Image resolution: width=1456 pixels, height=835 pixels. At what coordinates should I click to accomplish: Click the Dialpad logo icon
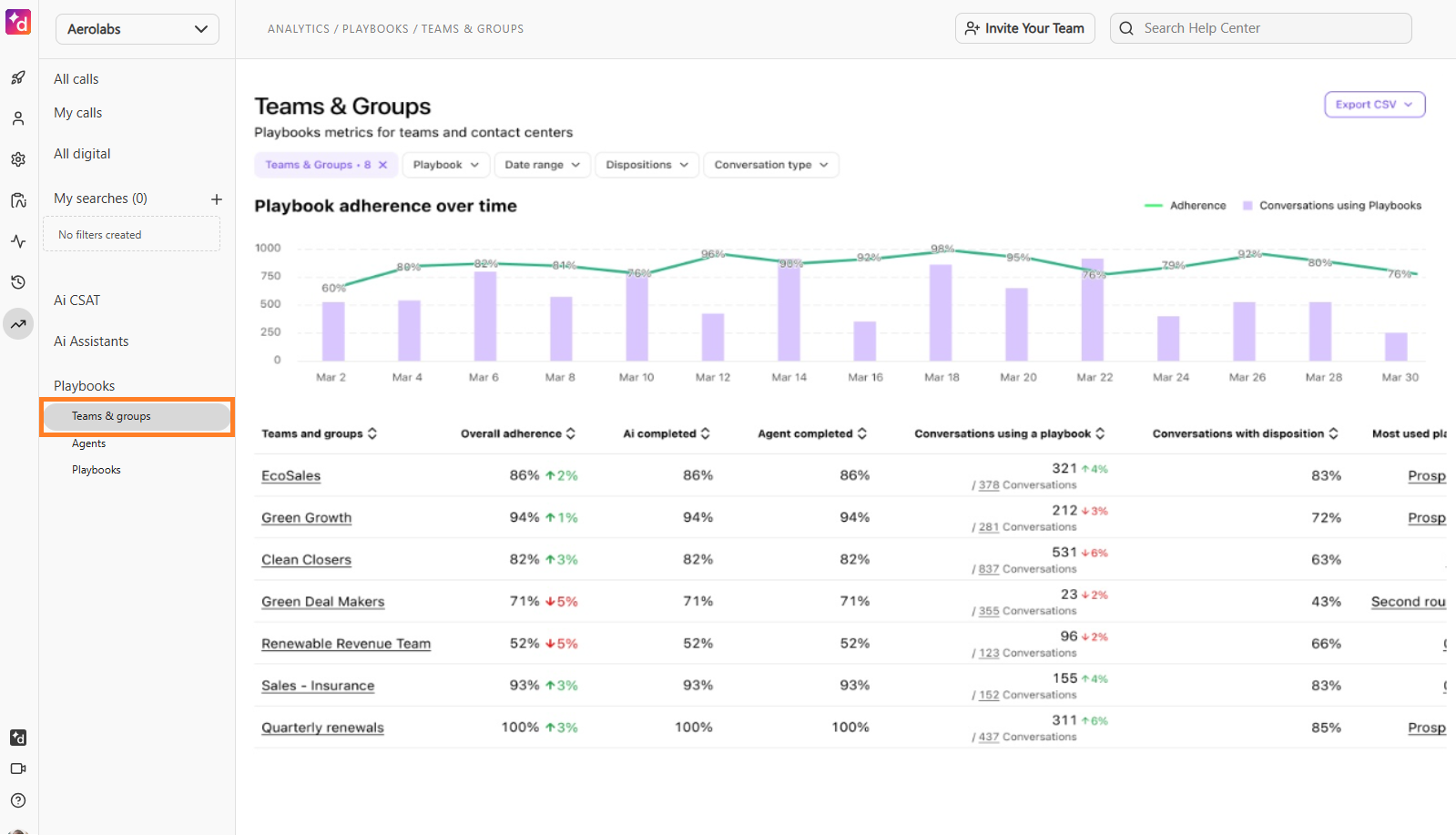pyautogui.click(x=18, y=22)
